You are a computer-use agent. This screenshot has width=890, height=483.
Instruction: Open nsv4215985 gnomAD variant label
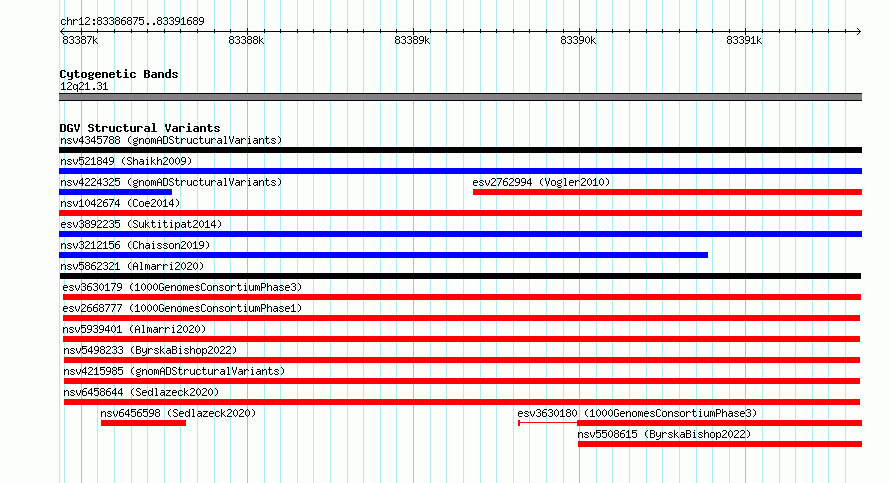tap(174, 371)
